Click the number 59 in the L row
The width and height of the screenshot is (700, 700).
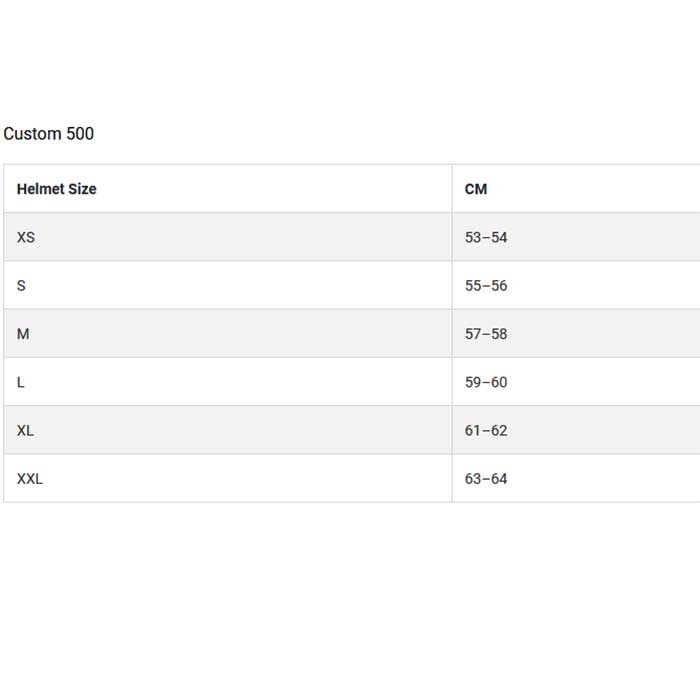tap(473, 382)
